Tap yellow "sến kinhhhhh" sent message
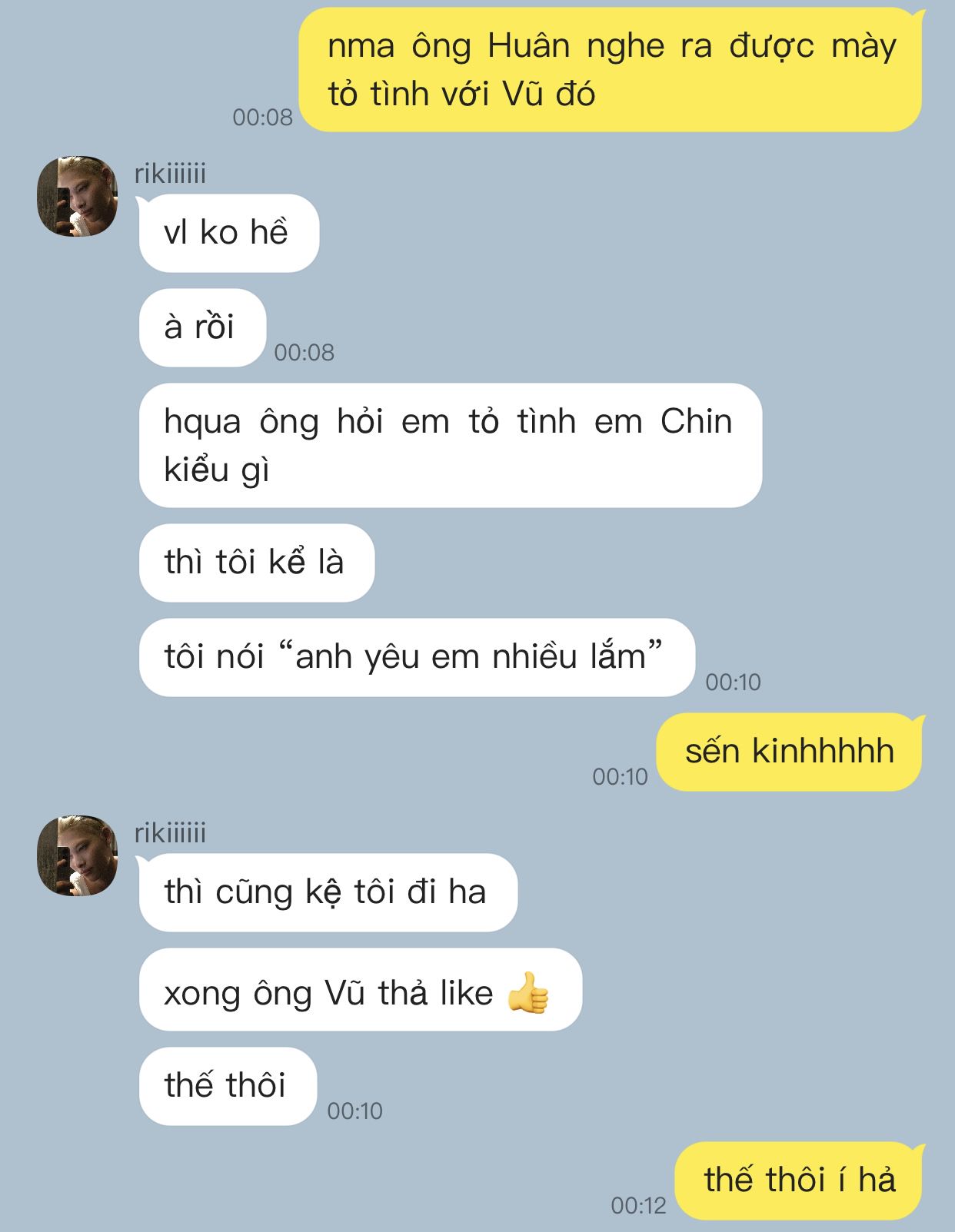 (x=790, y=752)
